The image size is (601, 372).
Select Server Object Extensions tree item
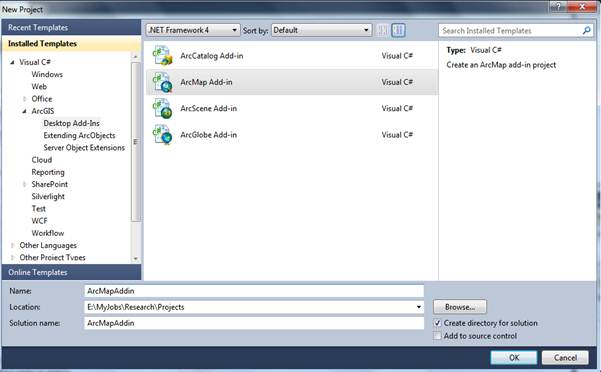(x=84, y=147)
